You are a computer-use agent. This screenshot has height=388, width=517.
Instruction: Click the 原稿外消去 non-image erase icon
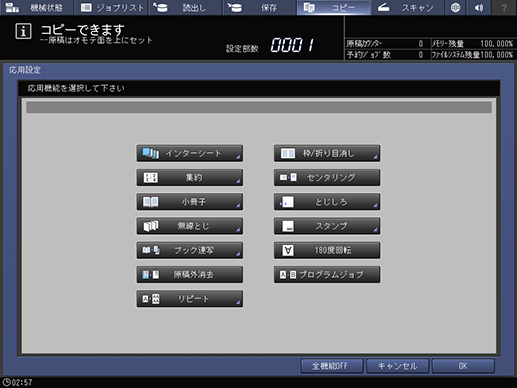(x=151, y=275)
